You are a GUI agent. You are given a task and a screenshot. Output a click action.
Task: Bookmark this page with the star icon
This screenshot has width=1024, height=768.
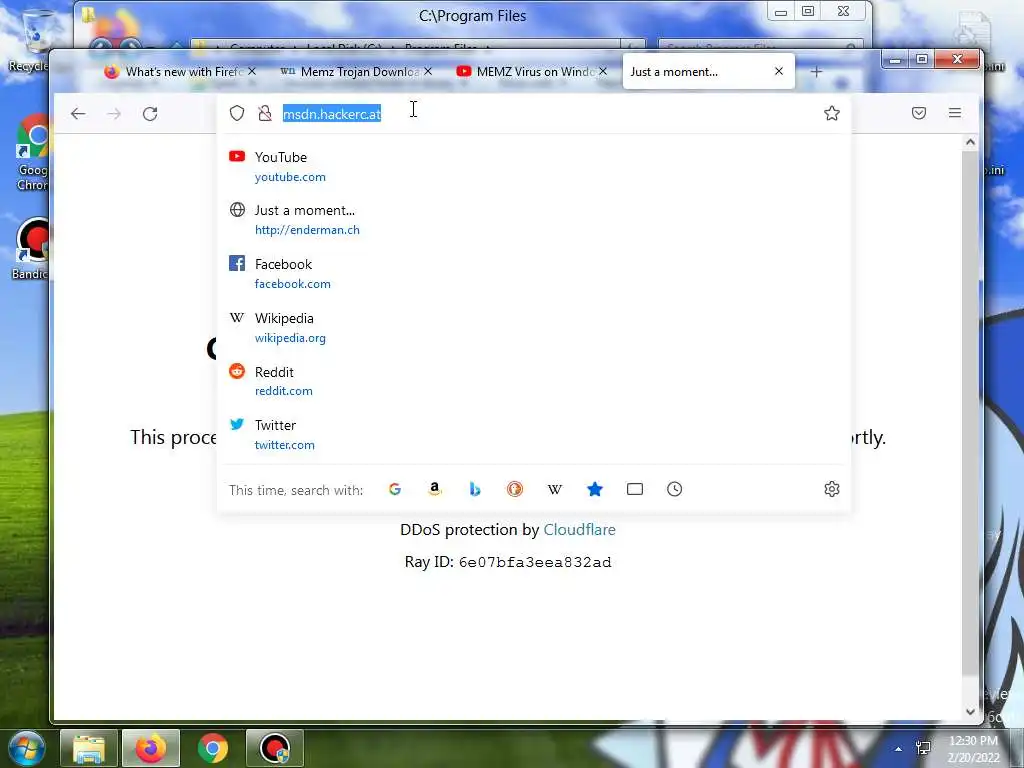(831, 114)
